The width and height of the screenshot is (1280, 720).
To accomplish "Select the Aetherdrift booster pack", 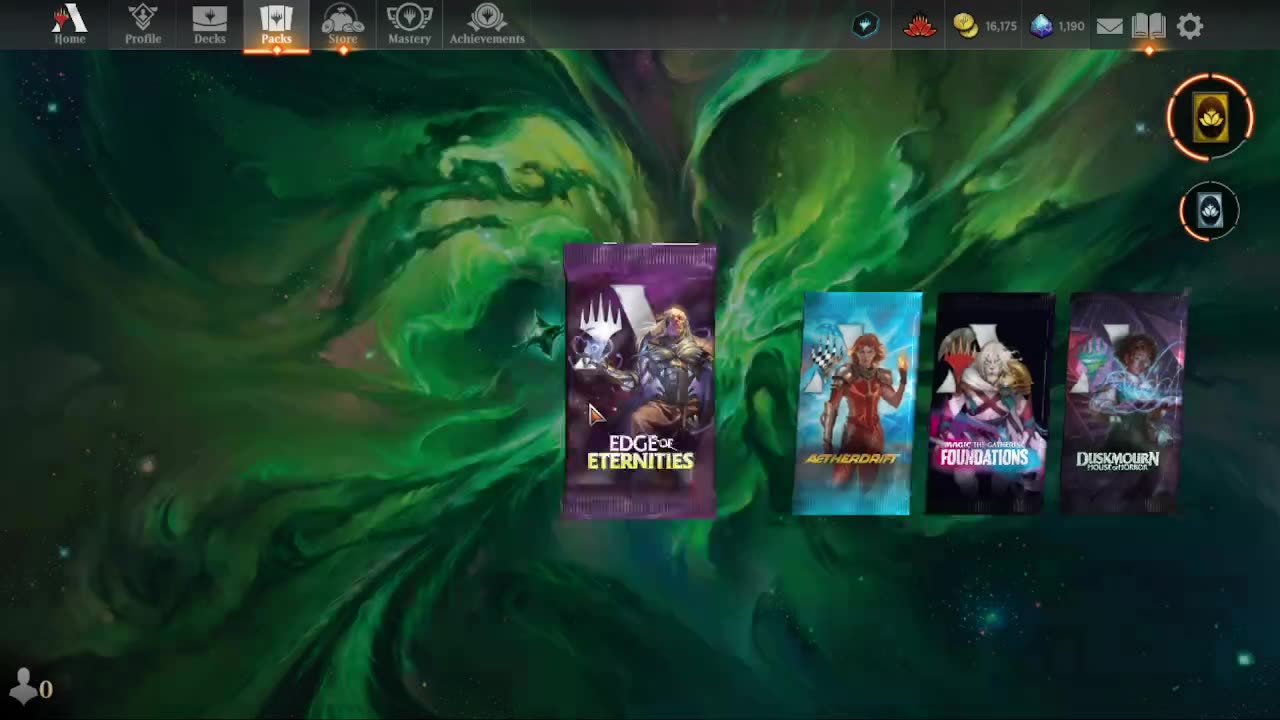I will coord(857,403).
